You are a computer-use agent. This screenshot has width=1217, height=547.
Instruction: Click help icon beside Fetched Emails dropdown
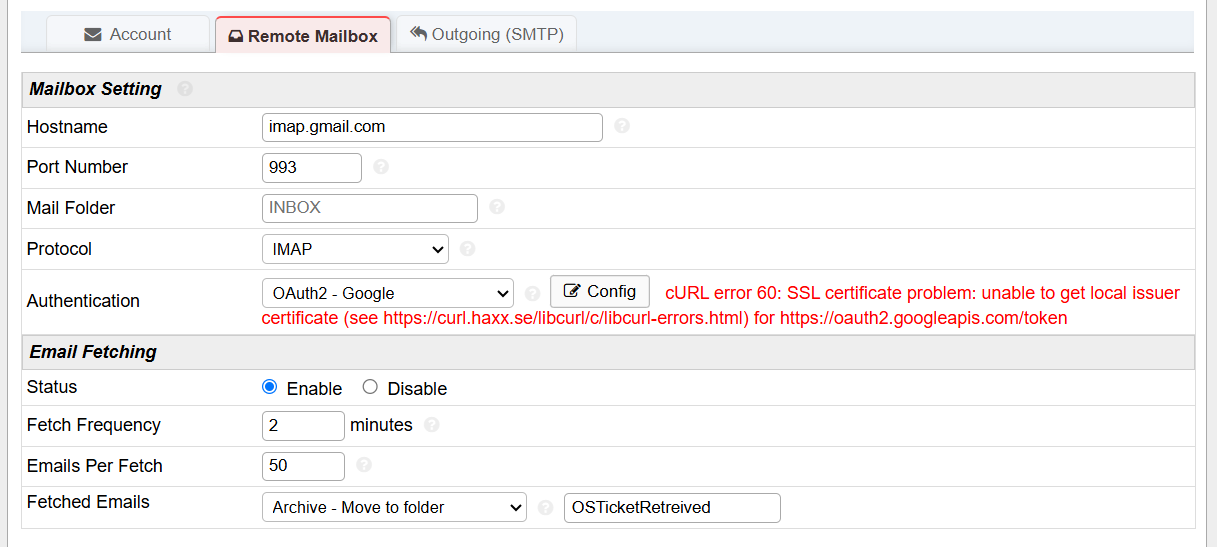(x=545, y=508)
